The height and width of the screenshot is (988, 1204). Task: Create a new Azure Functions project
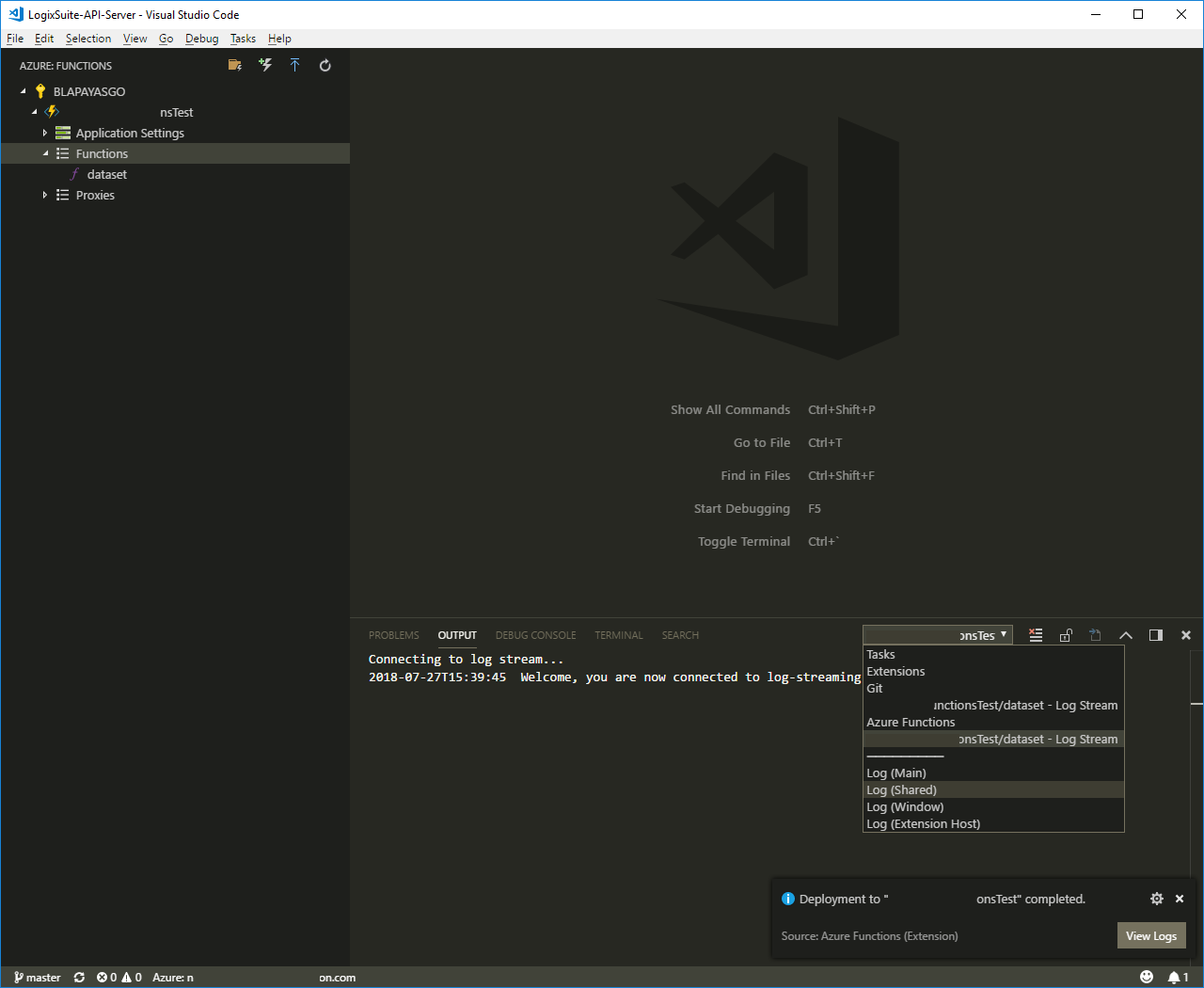tap(235, 65)
